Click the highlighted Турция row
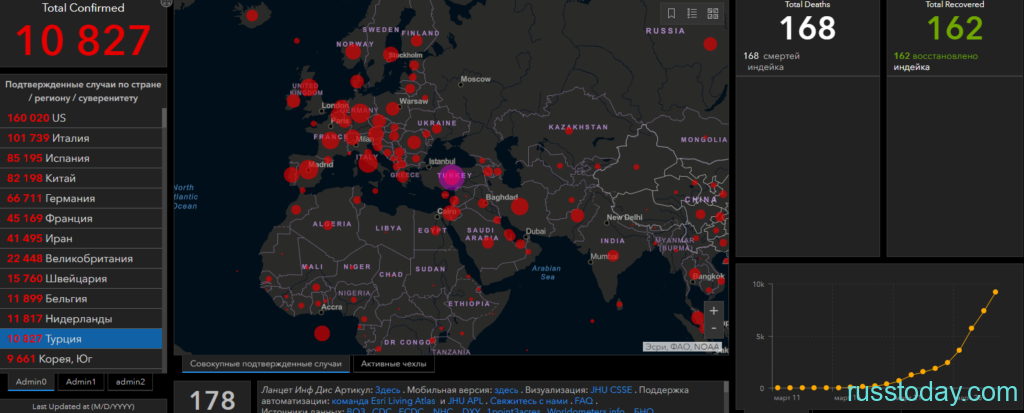1024x413 pixels. (x=81, y=339)
